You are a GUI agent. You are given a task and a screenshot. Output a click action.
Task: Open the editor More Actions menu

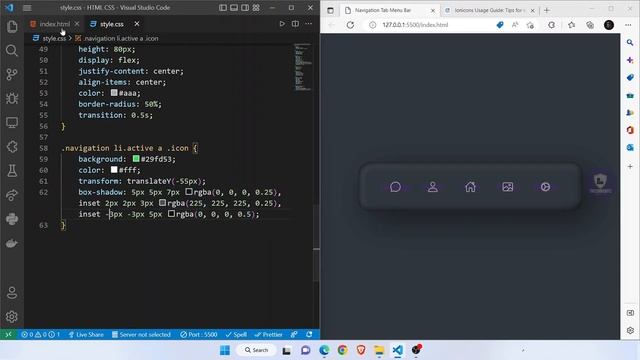(x=309, y=24)
